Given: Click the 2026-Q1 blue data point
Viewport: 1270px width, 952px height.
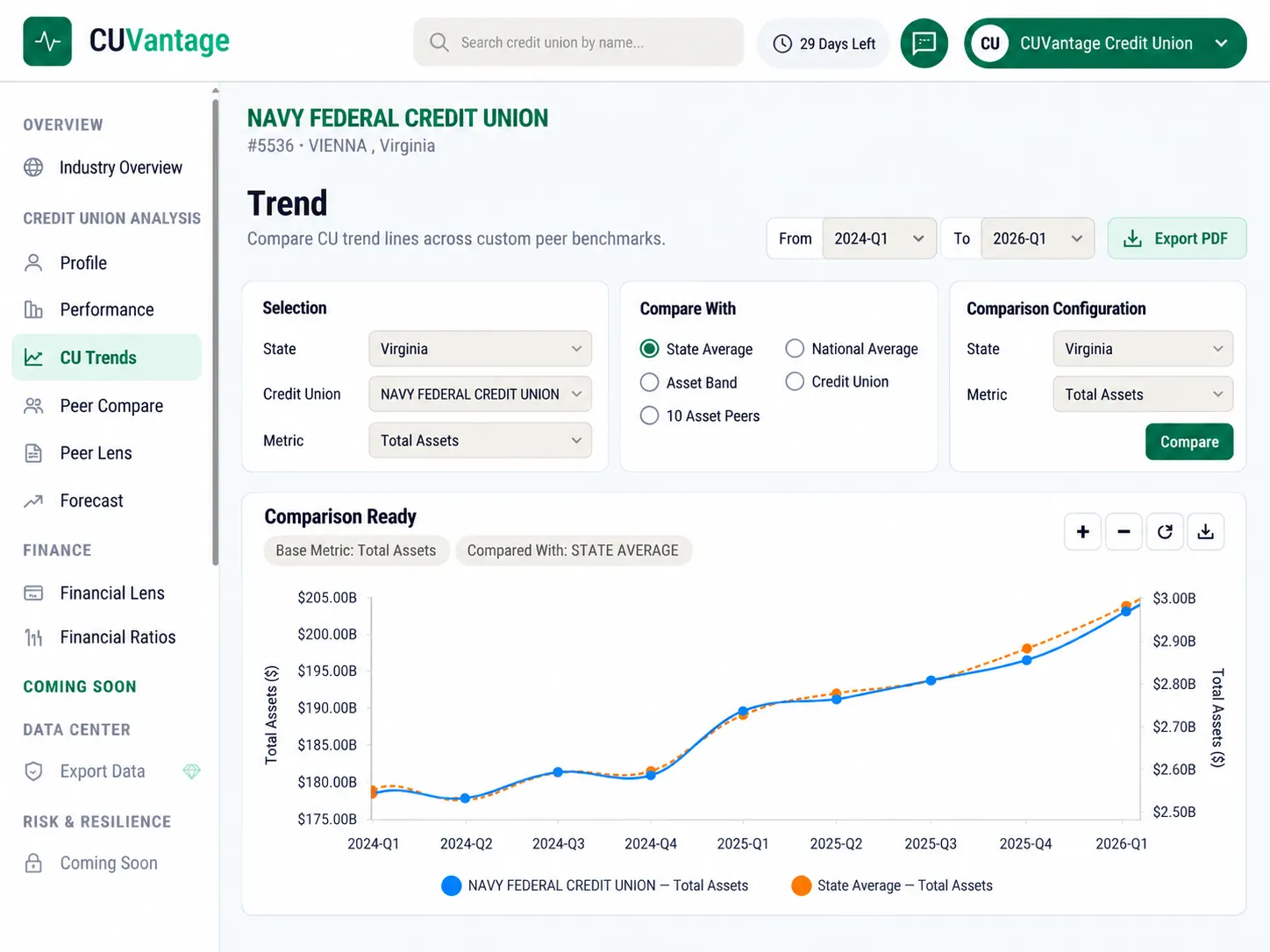Looking at the screenshot, I should 1126,611.
